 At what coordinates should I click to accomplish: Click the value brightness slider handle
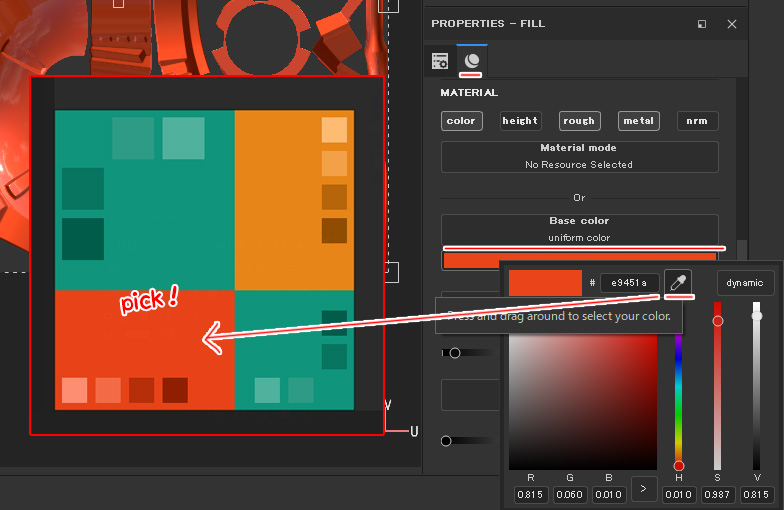point(757,316)
